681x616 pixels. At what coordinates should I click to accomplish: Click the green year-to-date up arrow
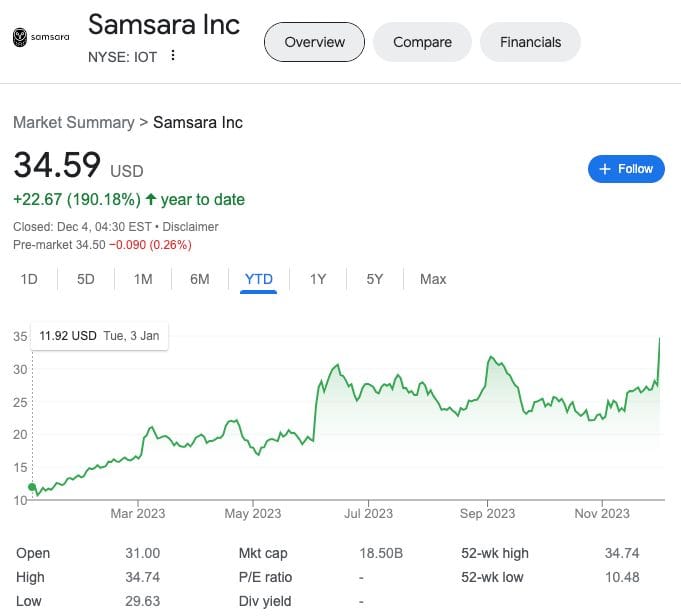coord(151,199)
